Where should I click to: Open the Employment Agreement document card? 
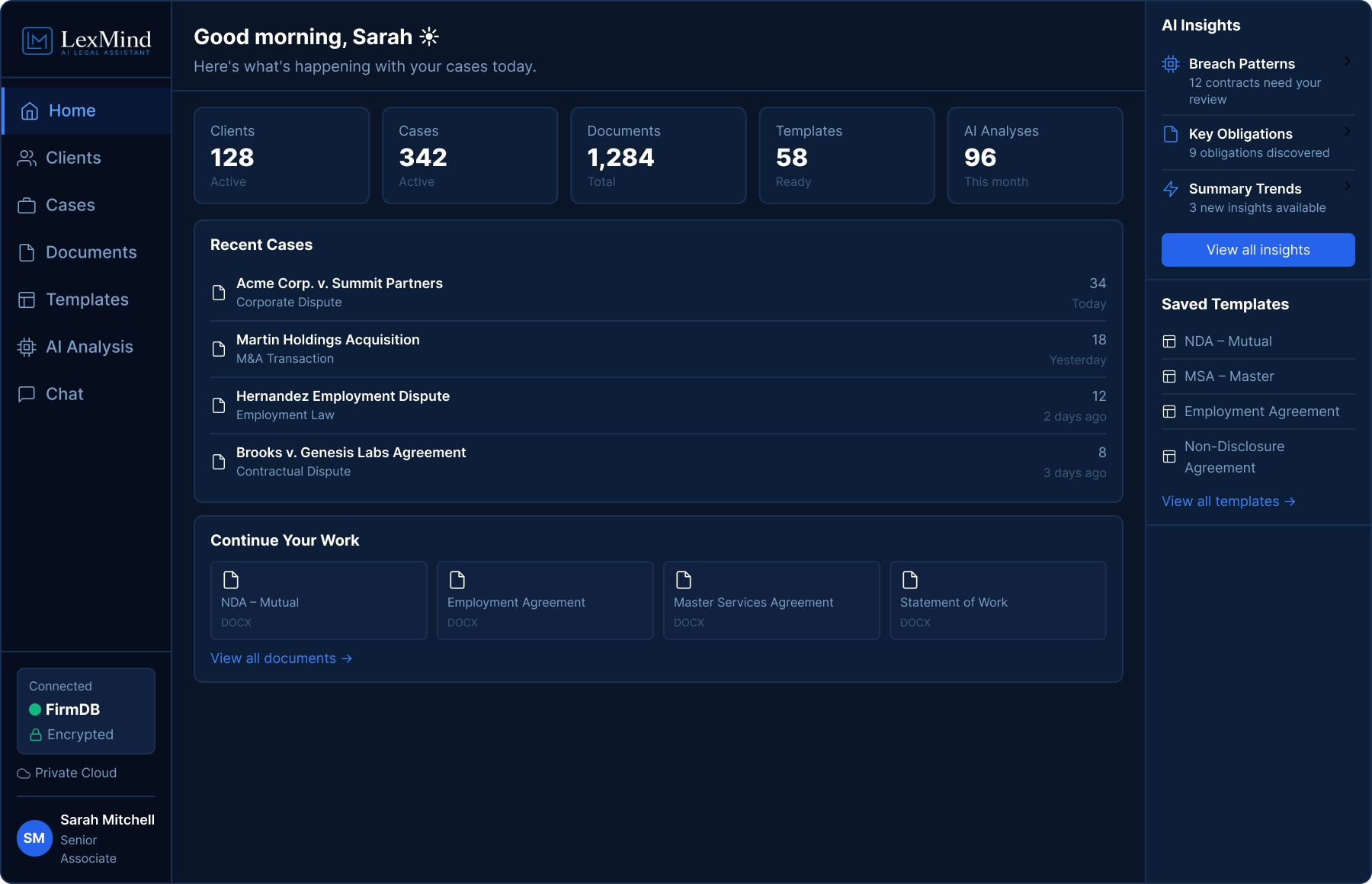pyautogui.click(x=545, y=601)
